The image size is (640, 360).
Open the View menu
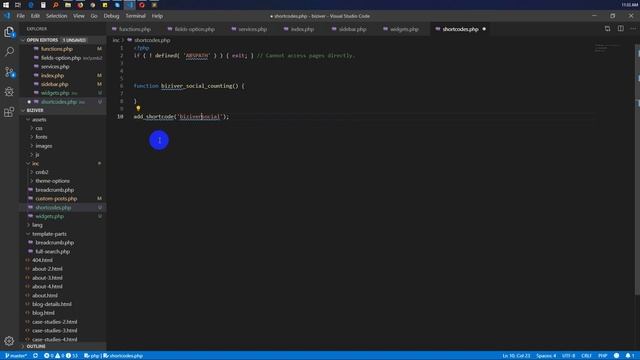[x=79, y=16]
